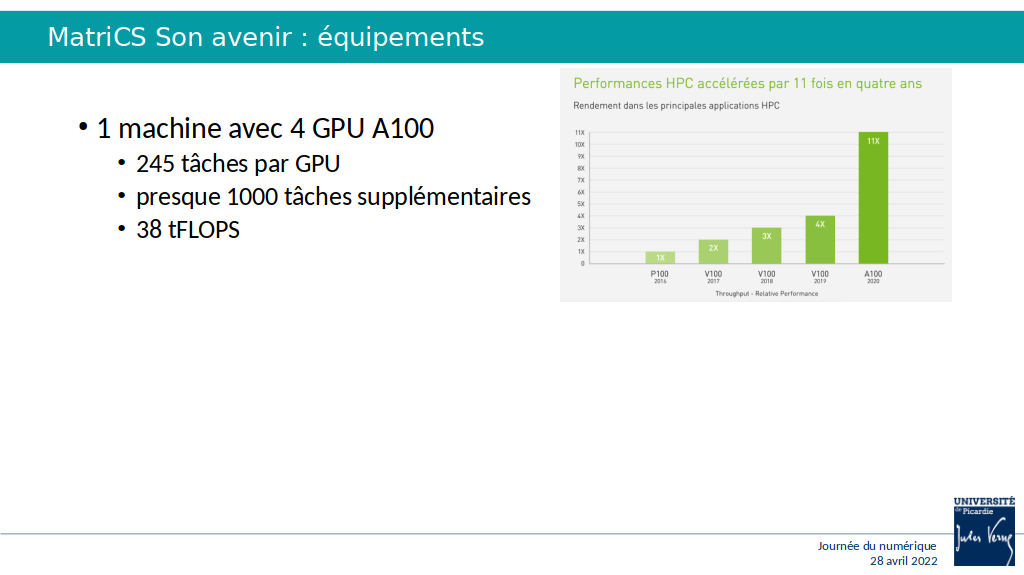Select the subtitle "Rendement dans les principales applications HPC"

[x=676, y=105]
